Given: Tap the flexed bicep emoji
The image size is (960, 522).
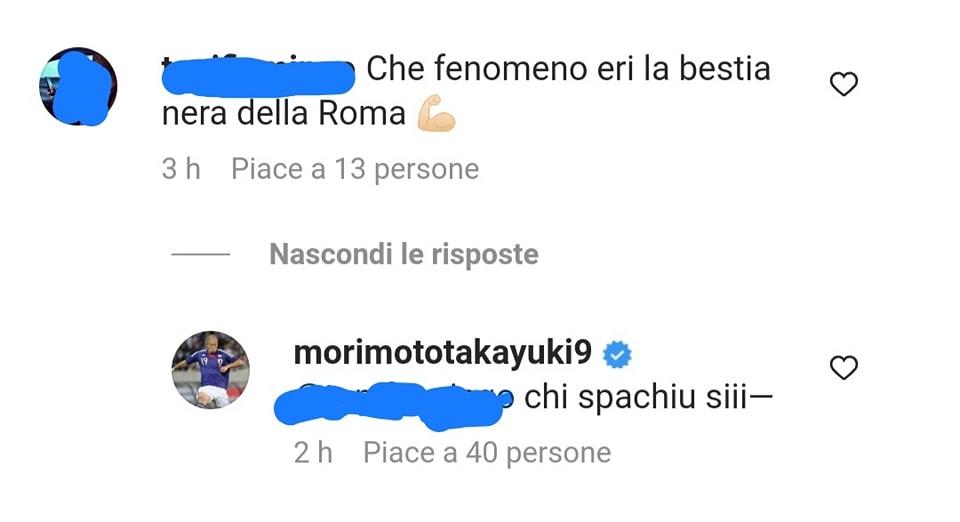Looking at the screenshot, I should pyautogui.click(x=436, y=114).
